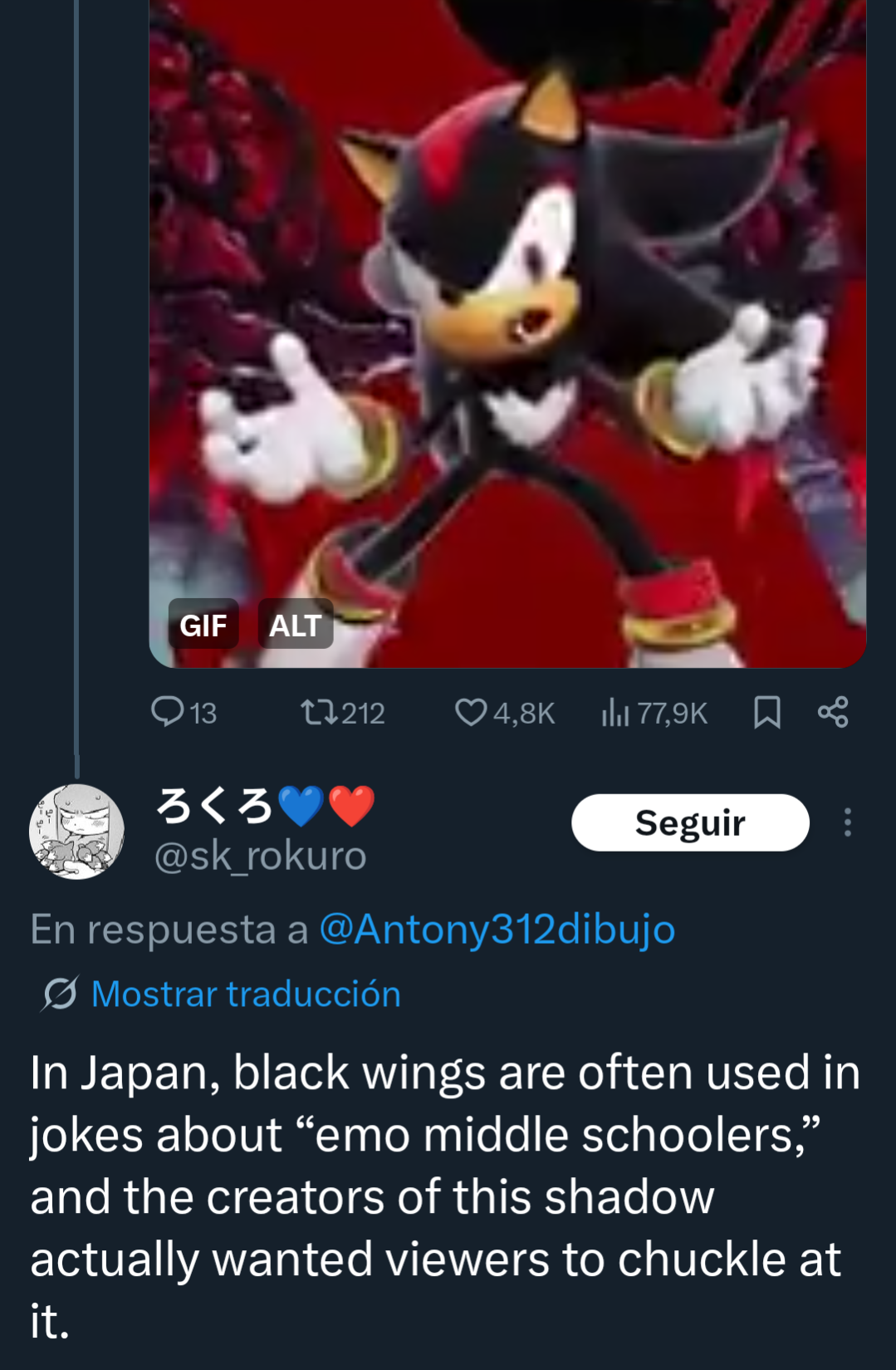Open the reply text about black wings

445,1196
